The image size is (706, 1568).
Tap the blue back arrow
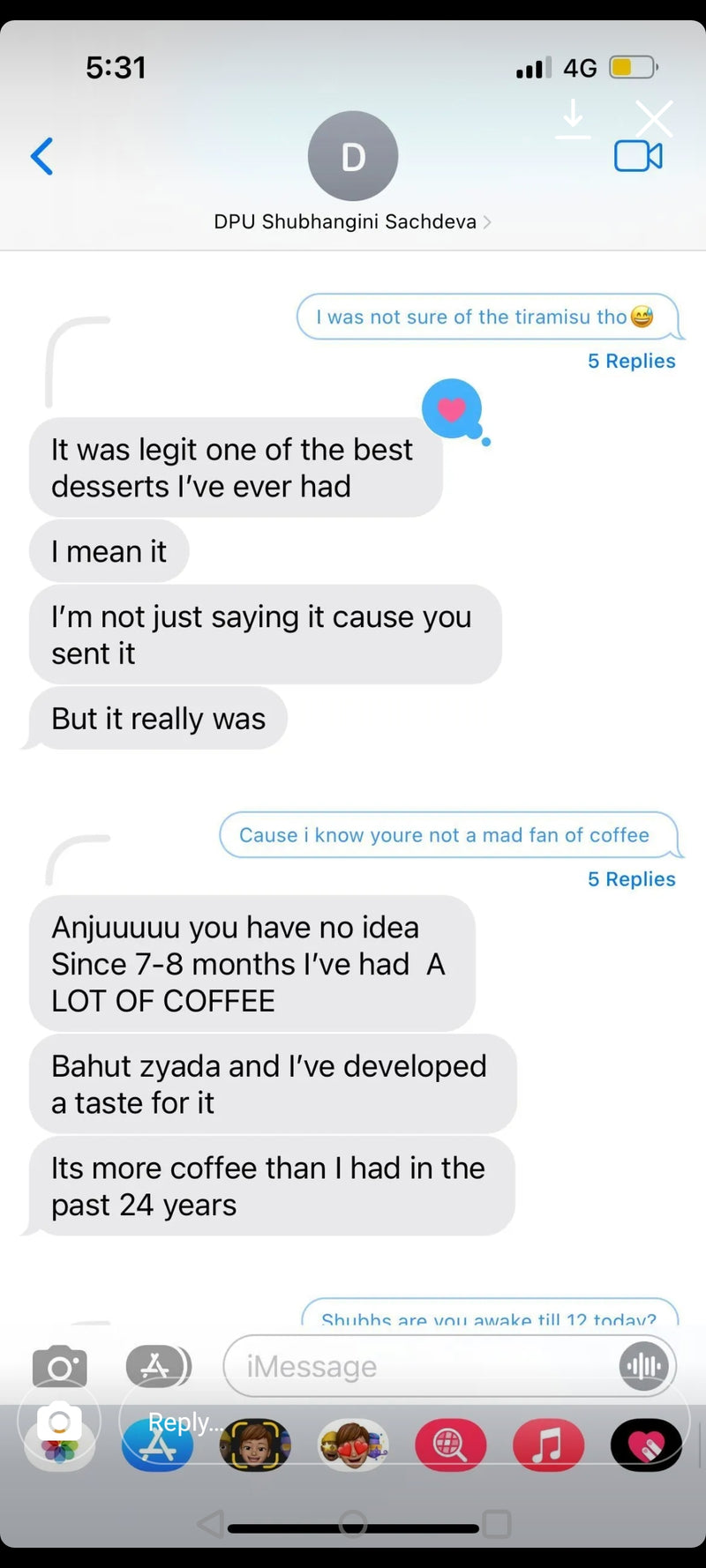tap(41, 157)
